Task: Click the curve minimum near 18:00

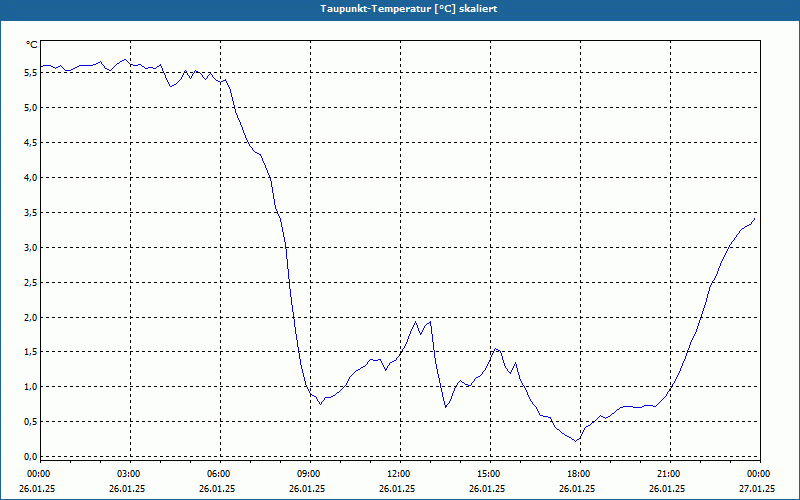Action: [x=576, y=441]
